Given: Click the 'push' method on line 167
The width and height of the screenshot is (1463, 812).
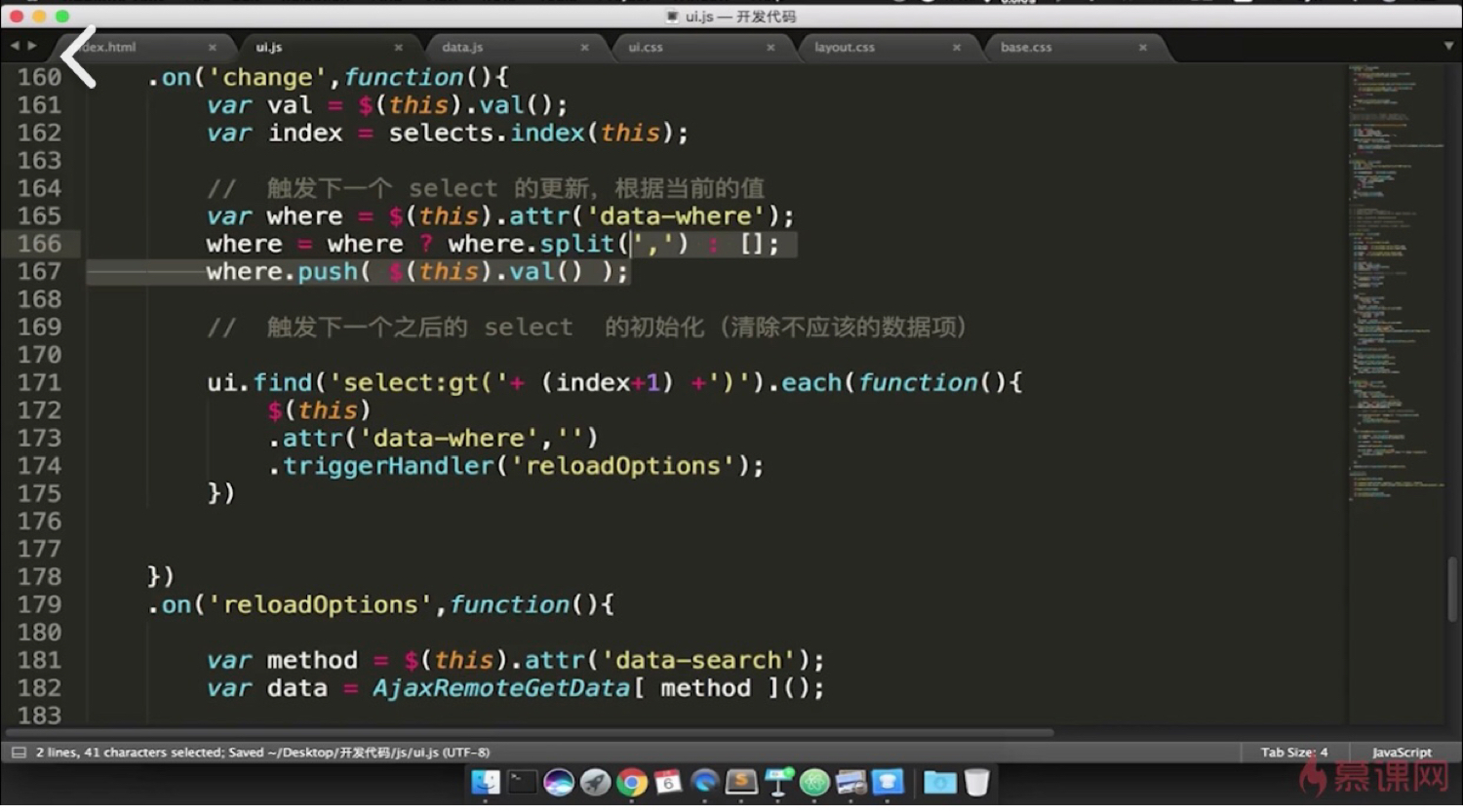Looking at the screenshot, I should point(328,271).
